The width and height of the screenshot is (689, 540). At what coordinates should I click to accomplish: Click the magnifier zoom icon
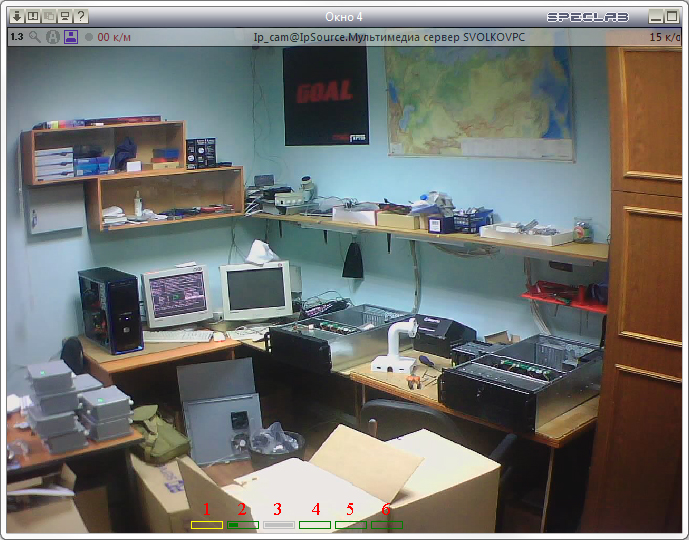click(35, 37)
